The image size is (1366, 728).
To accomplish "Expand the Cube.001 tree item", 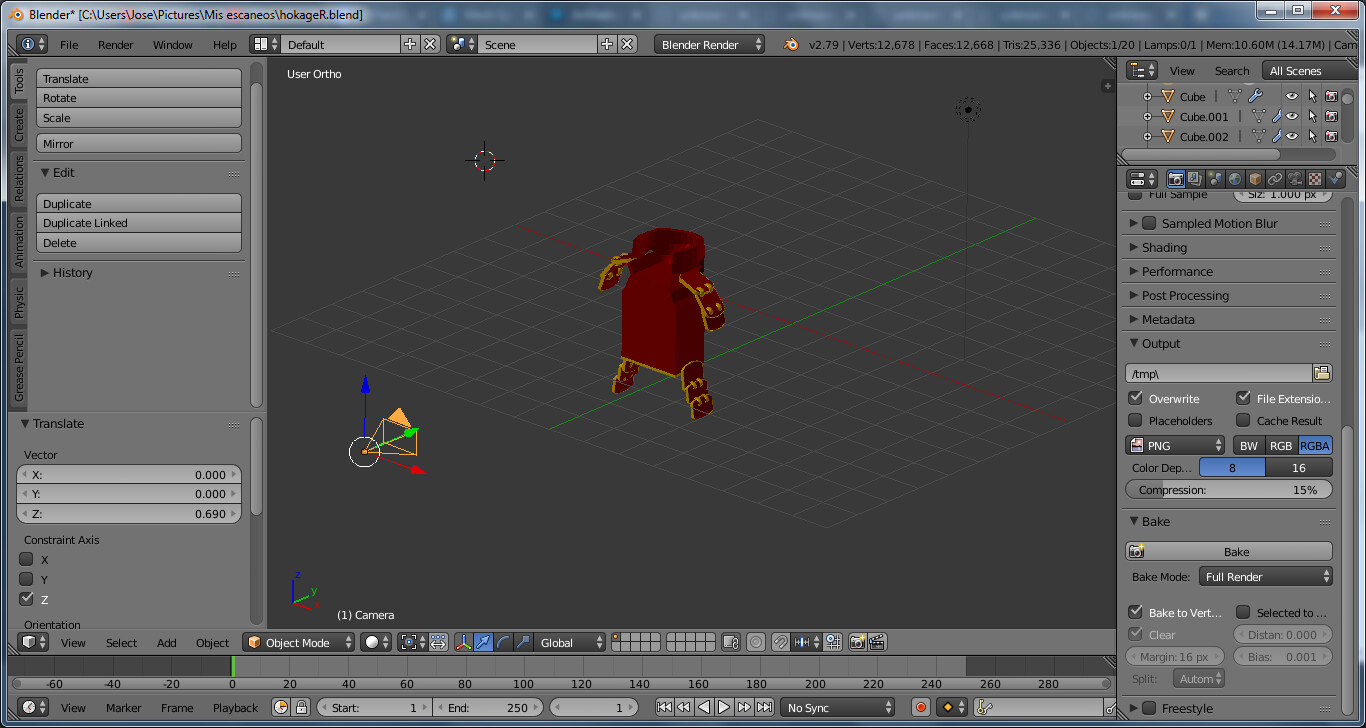I will tap(1147, 117).
